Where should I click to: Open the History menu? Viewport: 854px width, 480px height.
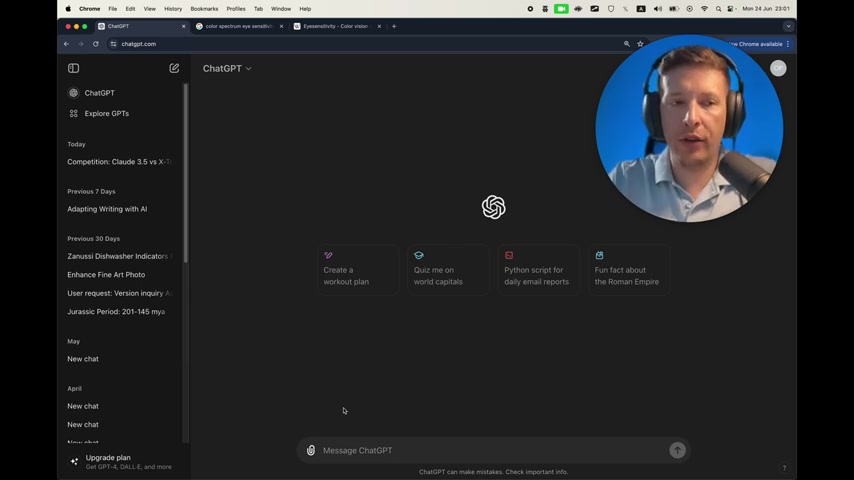pyautogui.click(x=173, y=9)
